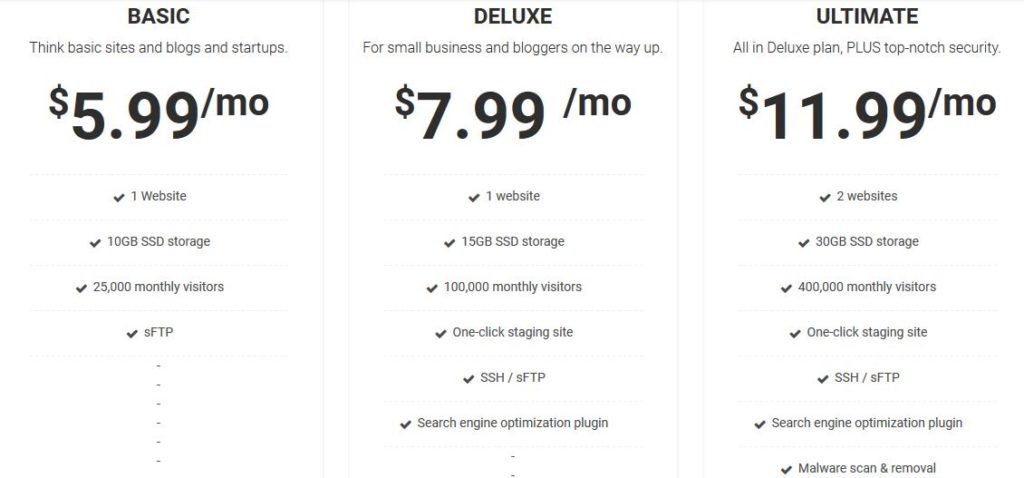Click checkmark beside 2 websites in Ultimate
This screenshot has height=478, width=1024.
tap(825, 197)
